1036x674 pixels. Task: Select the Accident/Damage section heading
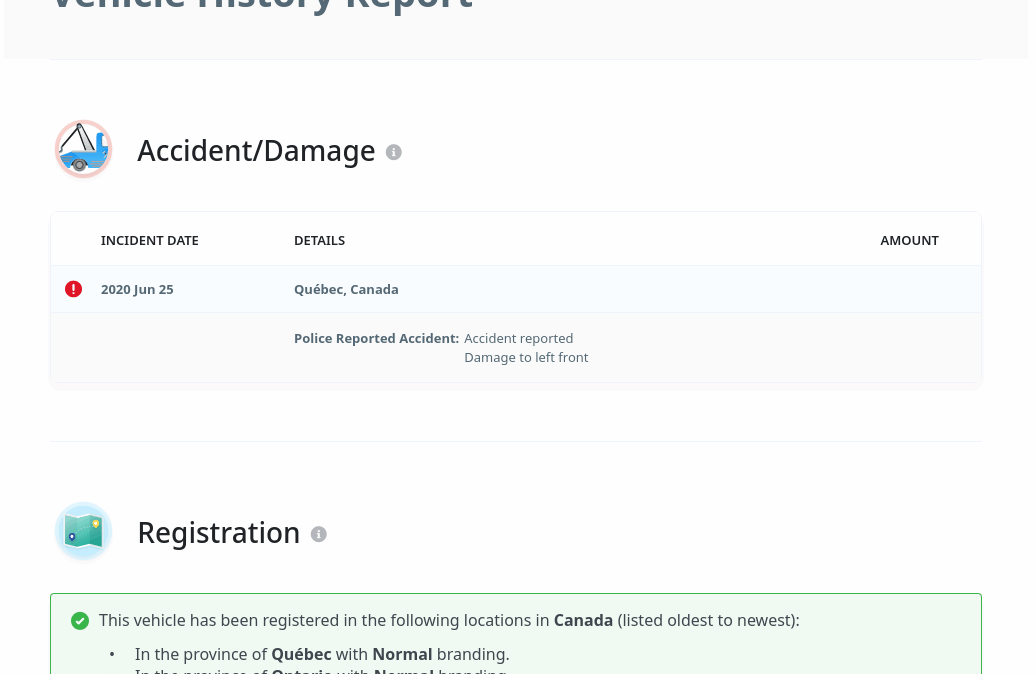pyautogui.click(x=256, y=151)
